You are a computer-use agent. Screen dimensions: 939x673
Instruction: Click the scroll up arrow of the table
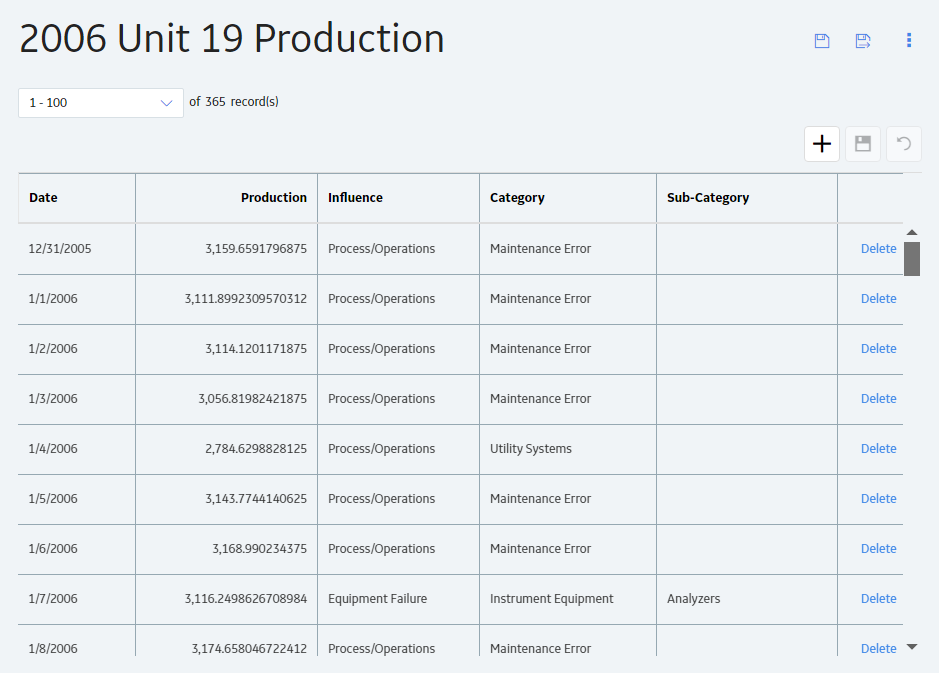pos(912,232)
